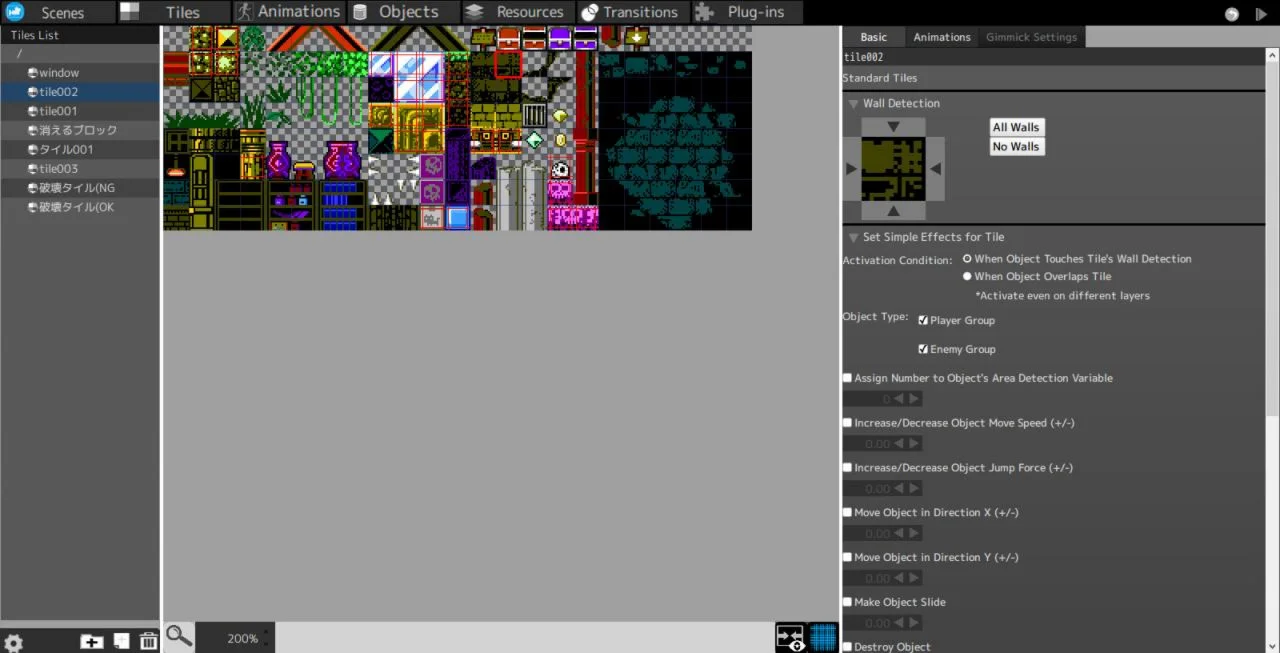Enable Assign Number to Object's Area Detection Variable
The width and height of the screenshot is (1280, 653).
point(848,378)
